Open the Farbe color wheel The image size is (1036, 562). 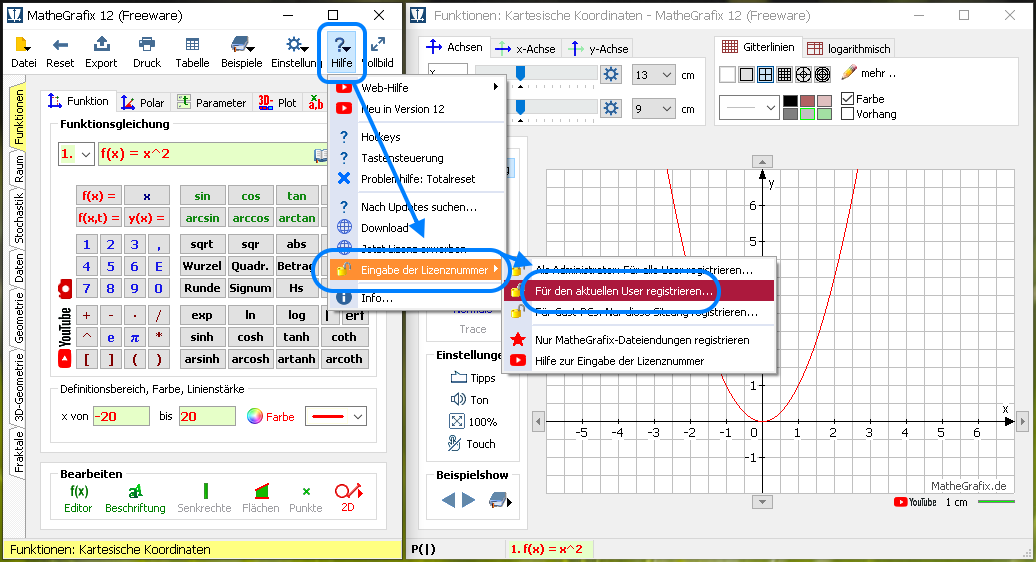(254, 416)
